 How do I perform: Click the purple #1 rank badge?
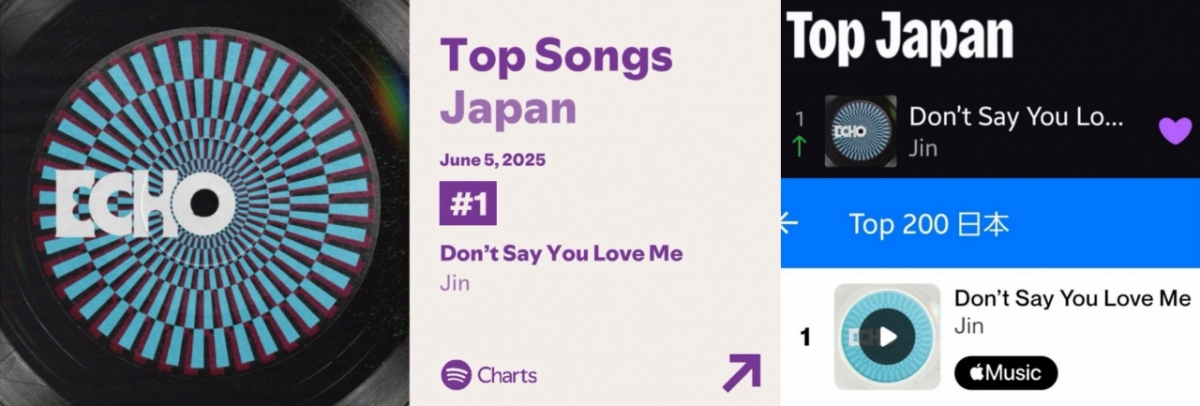click(x=467, y=204)
